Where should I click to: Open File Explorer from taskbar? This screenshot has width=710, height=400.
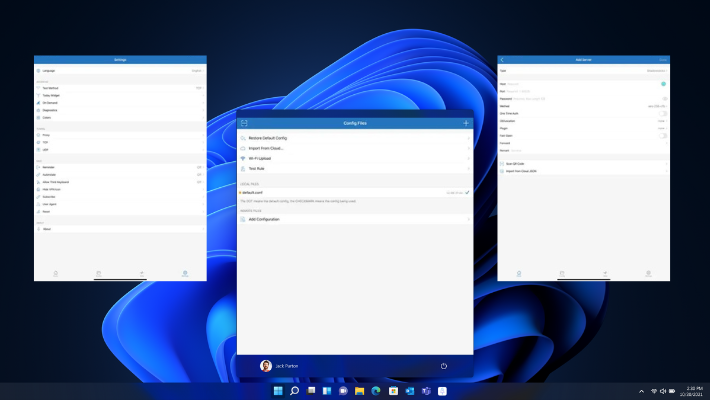(360, 390)
